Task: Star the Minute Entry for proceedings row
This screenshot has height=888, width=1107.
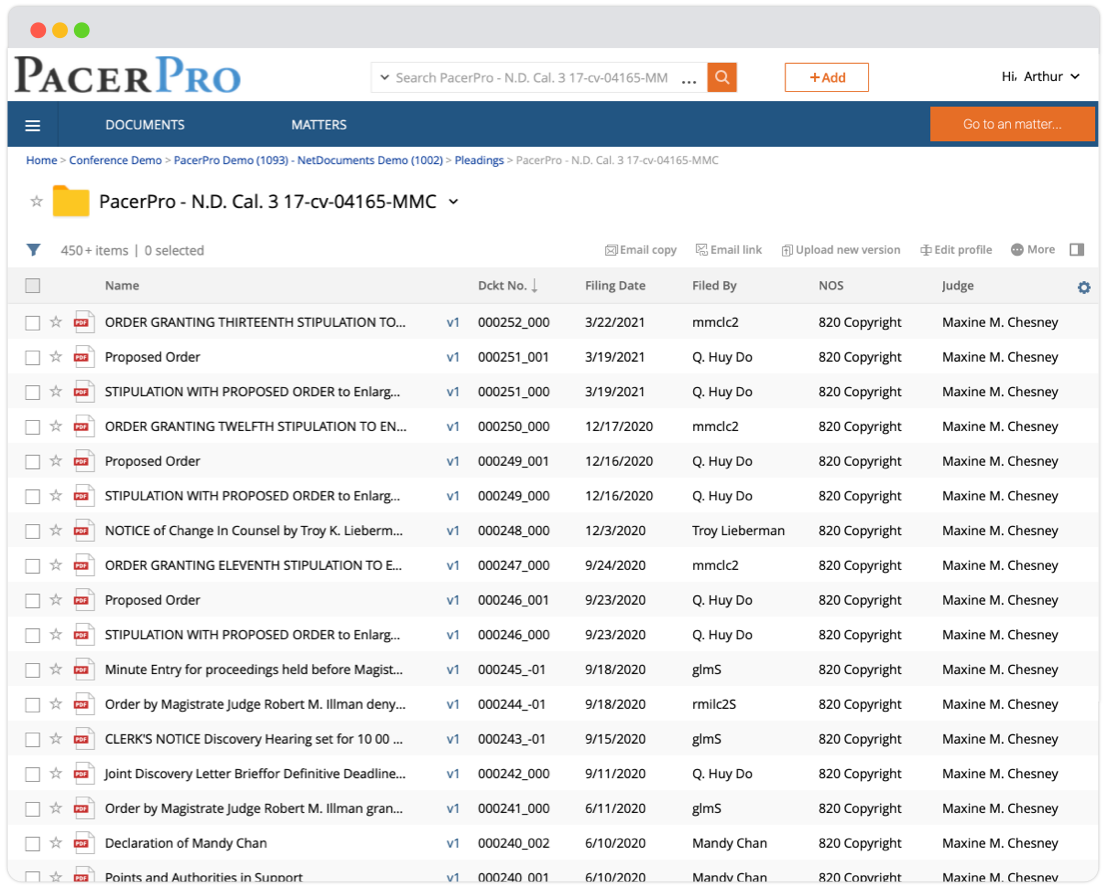Action: 56,669
